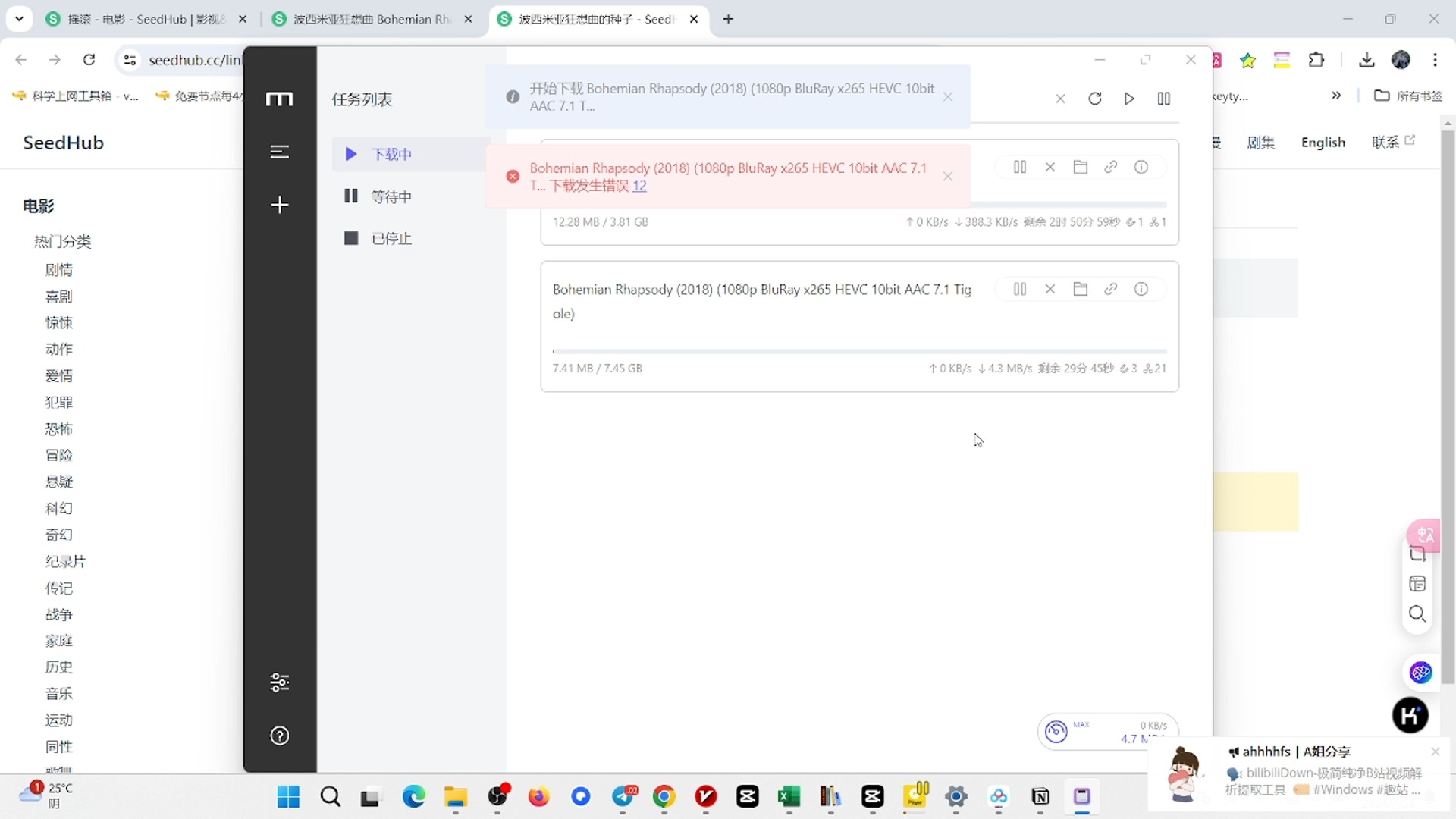
Task: Open Motrix preferences sliders icon
Action: click(280, 682)
